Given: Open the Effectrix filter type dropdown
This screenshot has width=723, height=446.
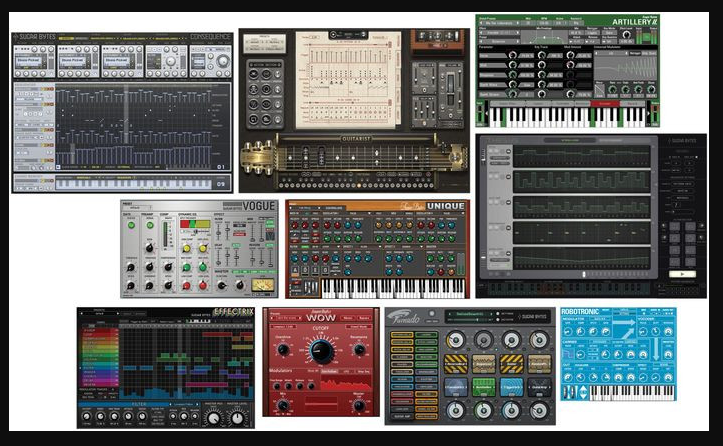Looking at the screenshot, I should (184, 404).
